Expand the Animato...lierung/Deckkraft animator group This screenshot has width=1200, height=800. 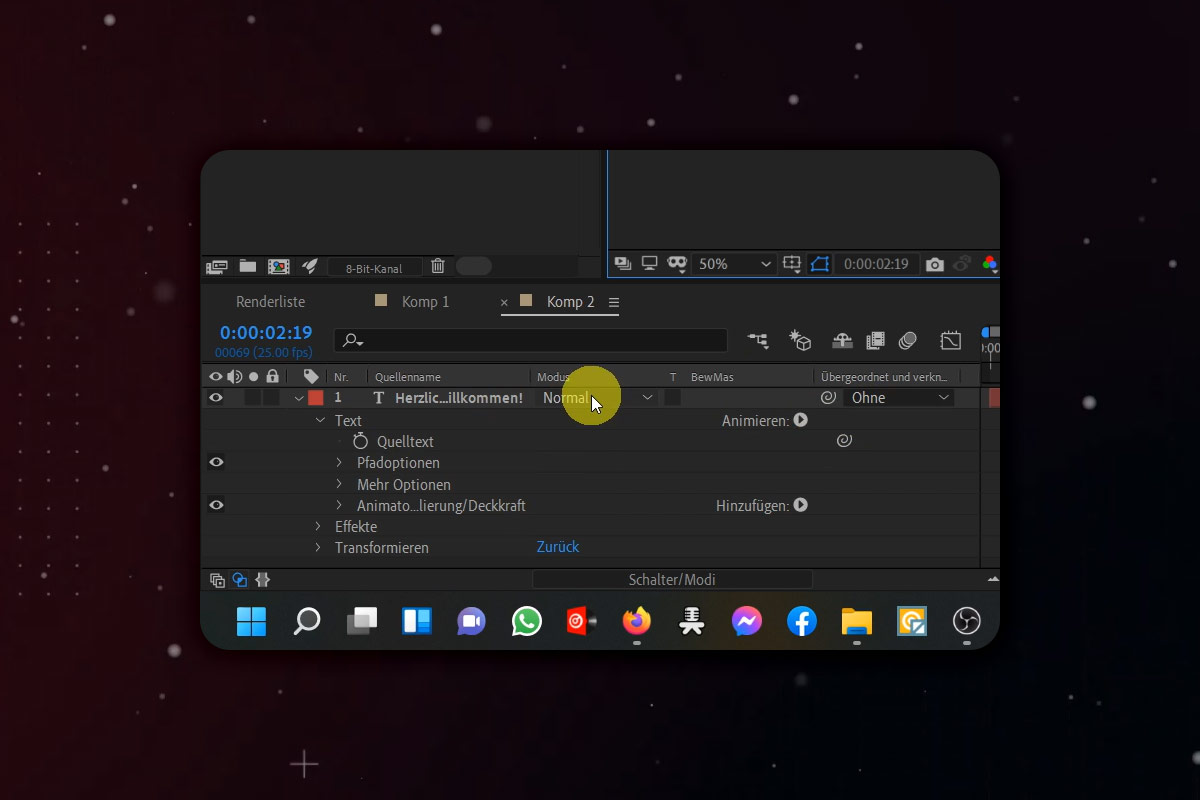339,505
